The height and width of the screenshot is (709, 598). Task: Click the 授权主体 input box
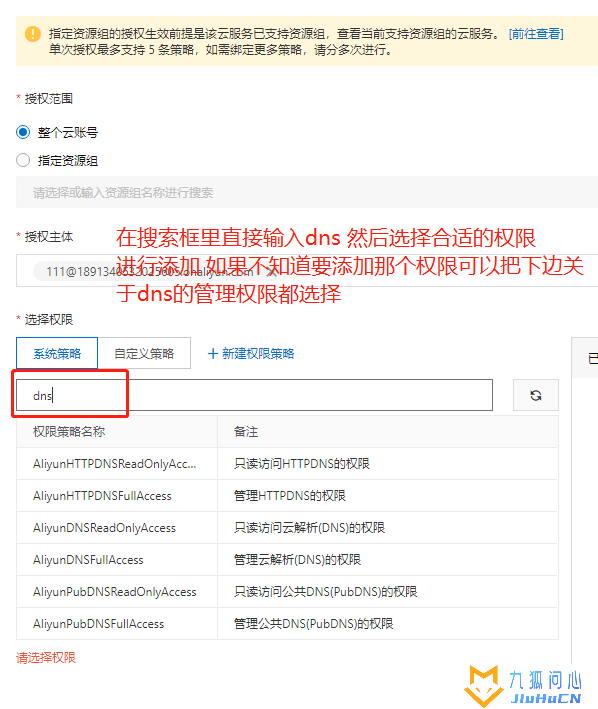pos(307,270)
